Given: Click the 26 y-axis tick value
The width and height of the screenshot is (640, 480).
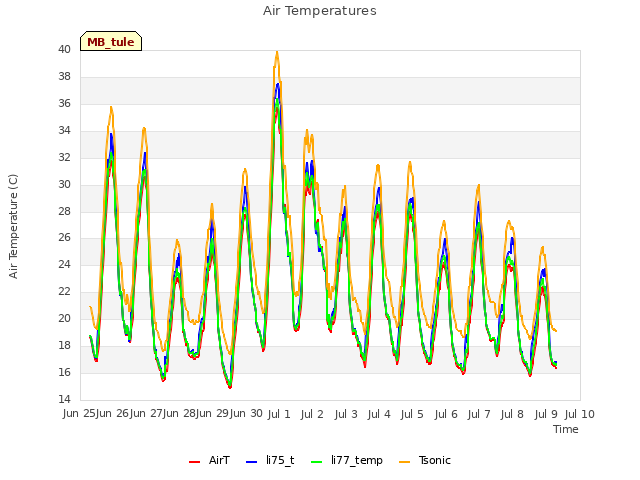Looking at the screenshot, I should (x=64, y=237).
